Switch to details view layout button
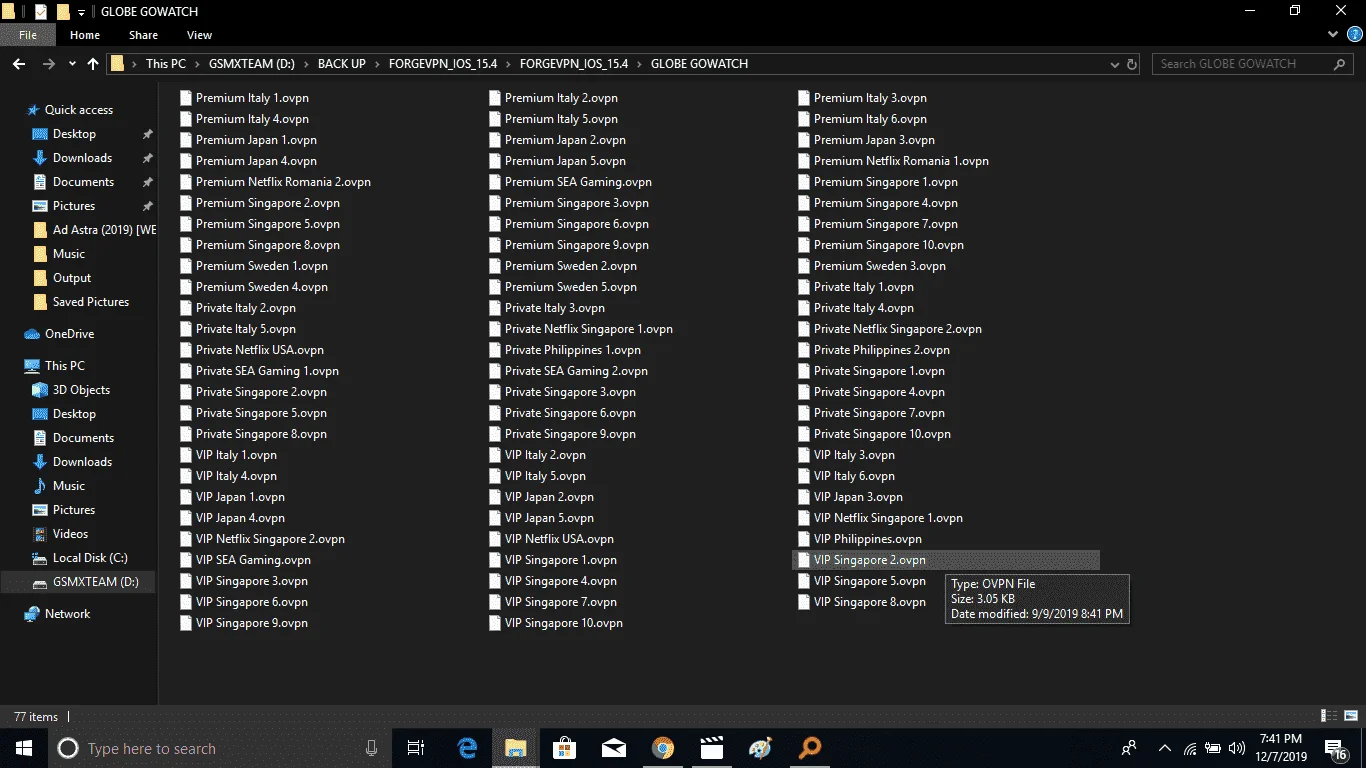 [x=1330, y=716]
